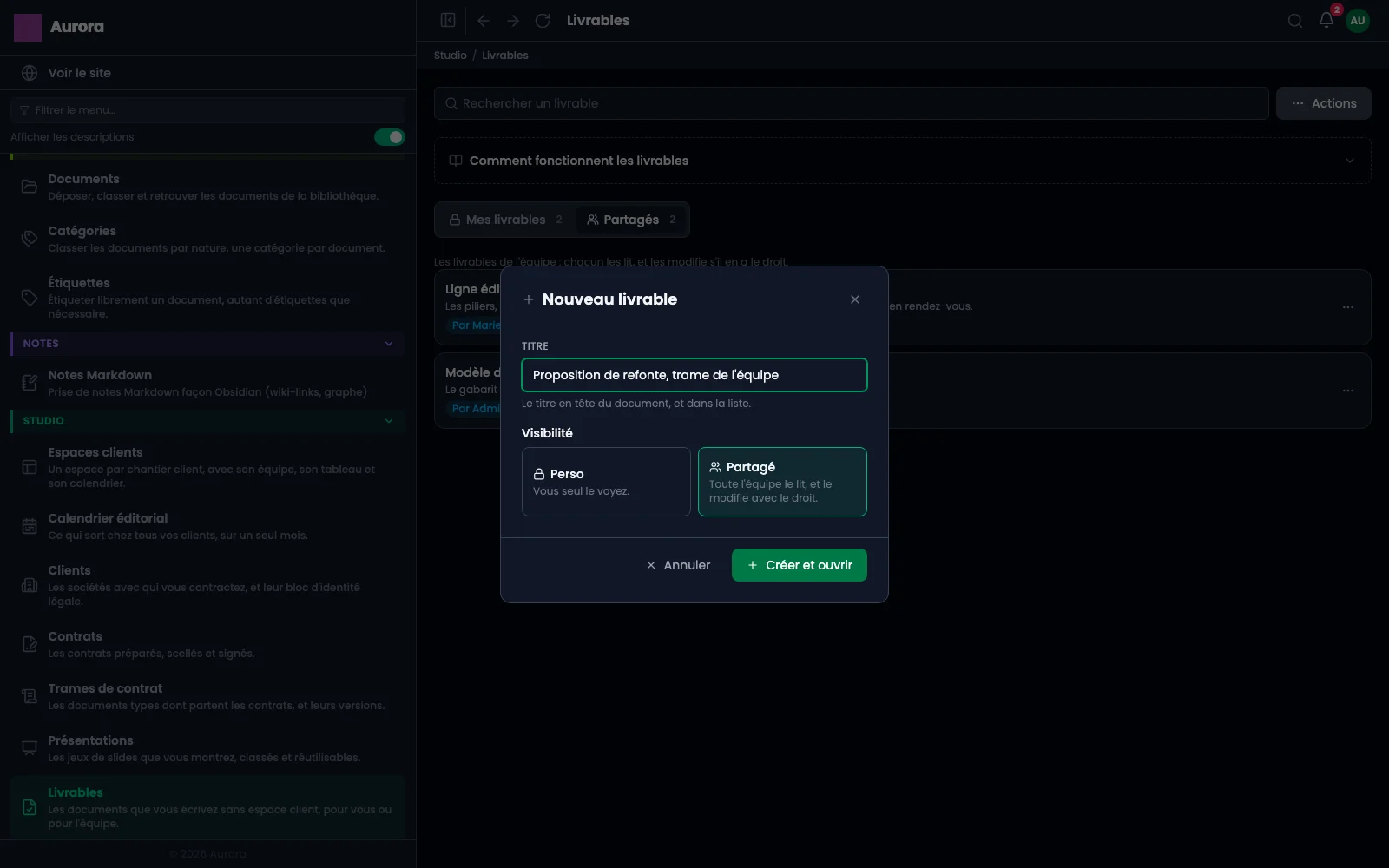Toggle Afficher les descriptions switch
Screen dimensions: 1389x868
tap(390, 137)
